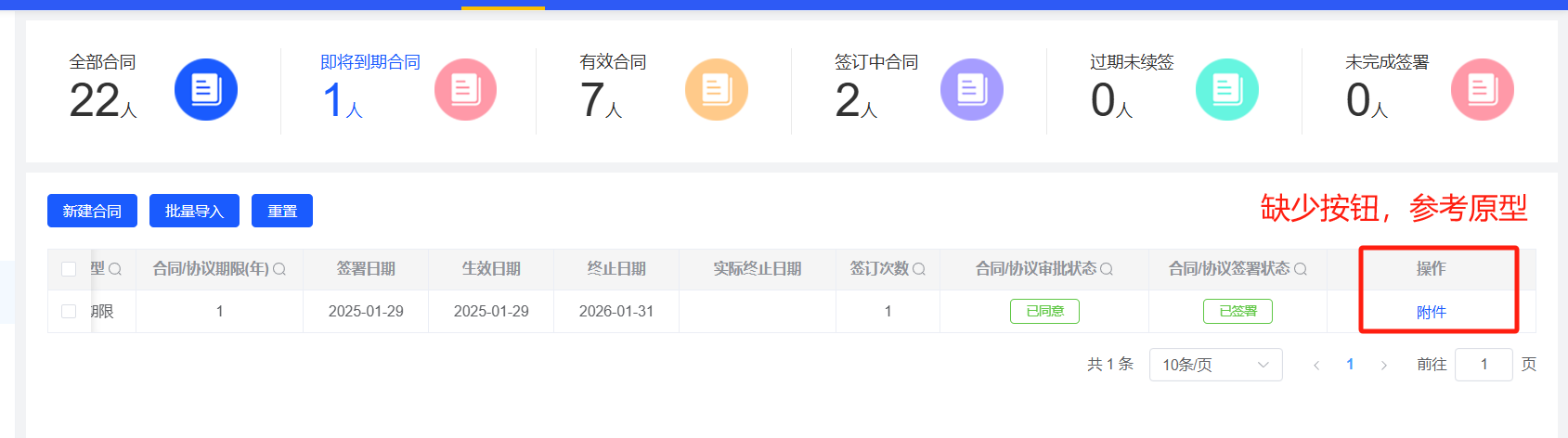Click the purple 签订中合同 document icon
Screen dimensions: 1568x438
[971, 90]
